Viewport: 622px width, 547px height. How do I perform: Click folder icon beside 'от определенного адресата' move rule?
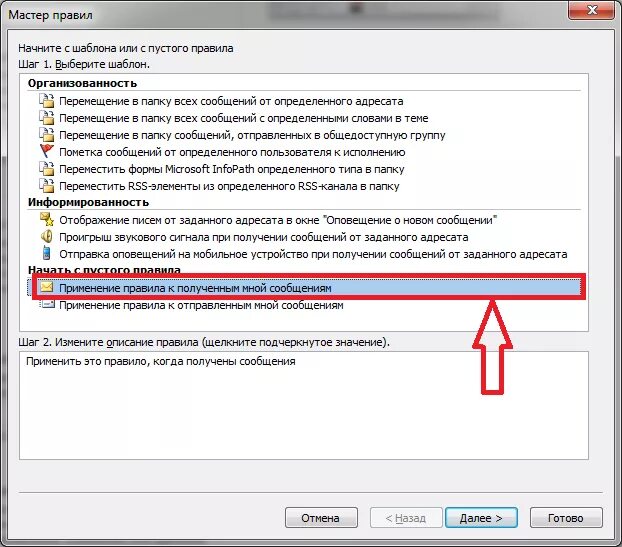click(x=47, y=101)
